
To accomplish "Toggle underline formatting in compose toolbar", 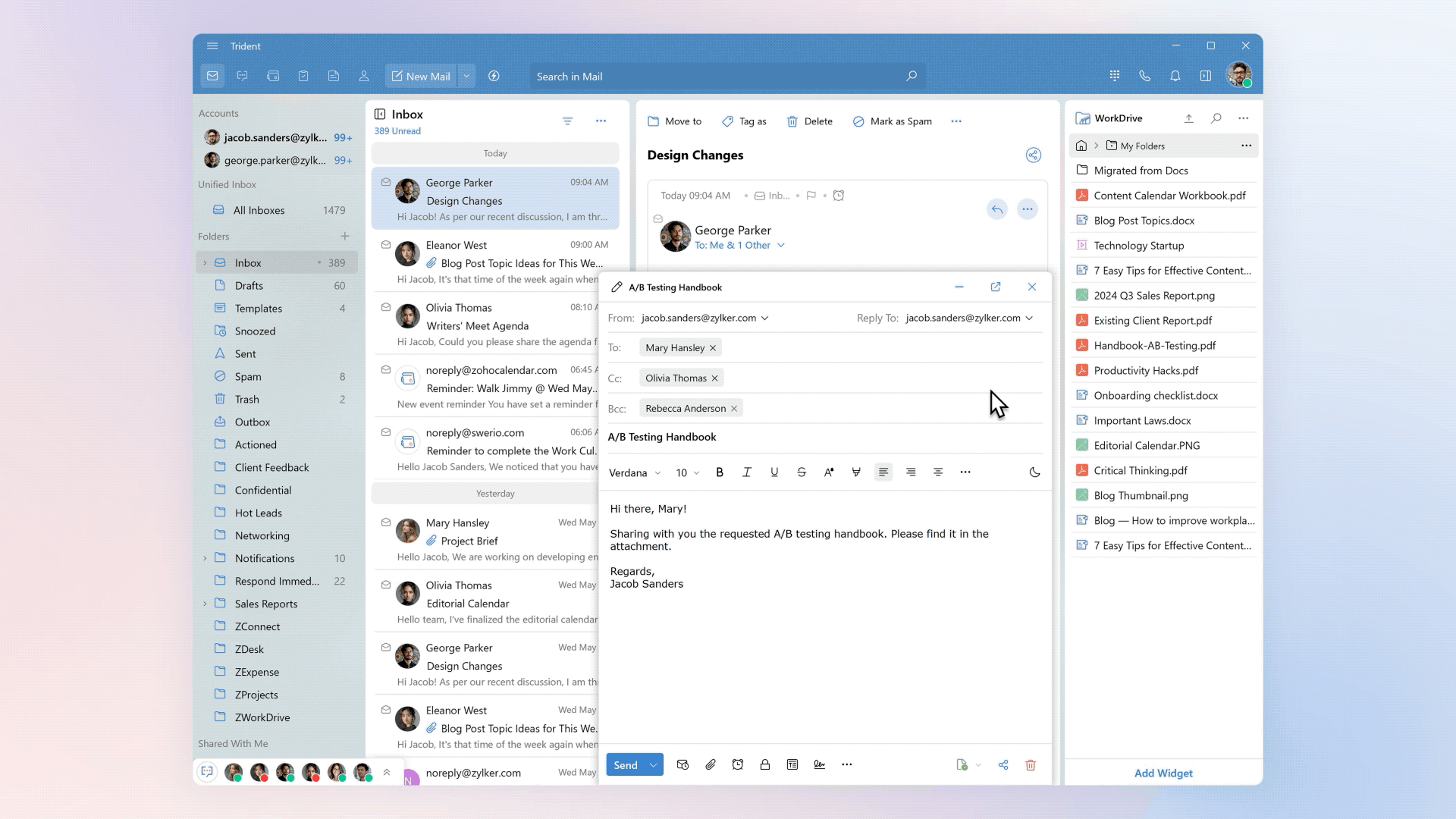I will (773, 472).
